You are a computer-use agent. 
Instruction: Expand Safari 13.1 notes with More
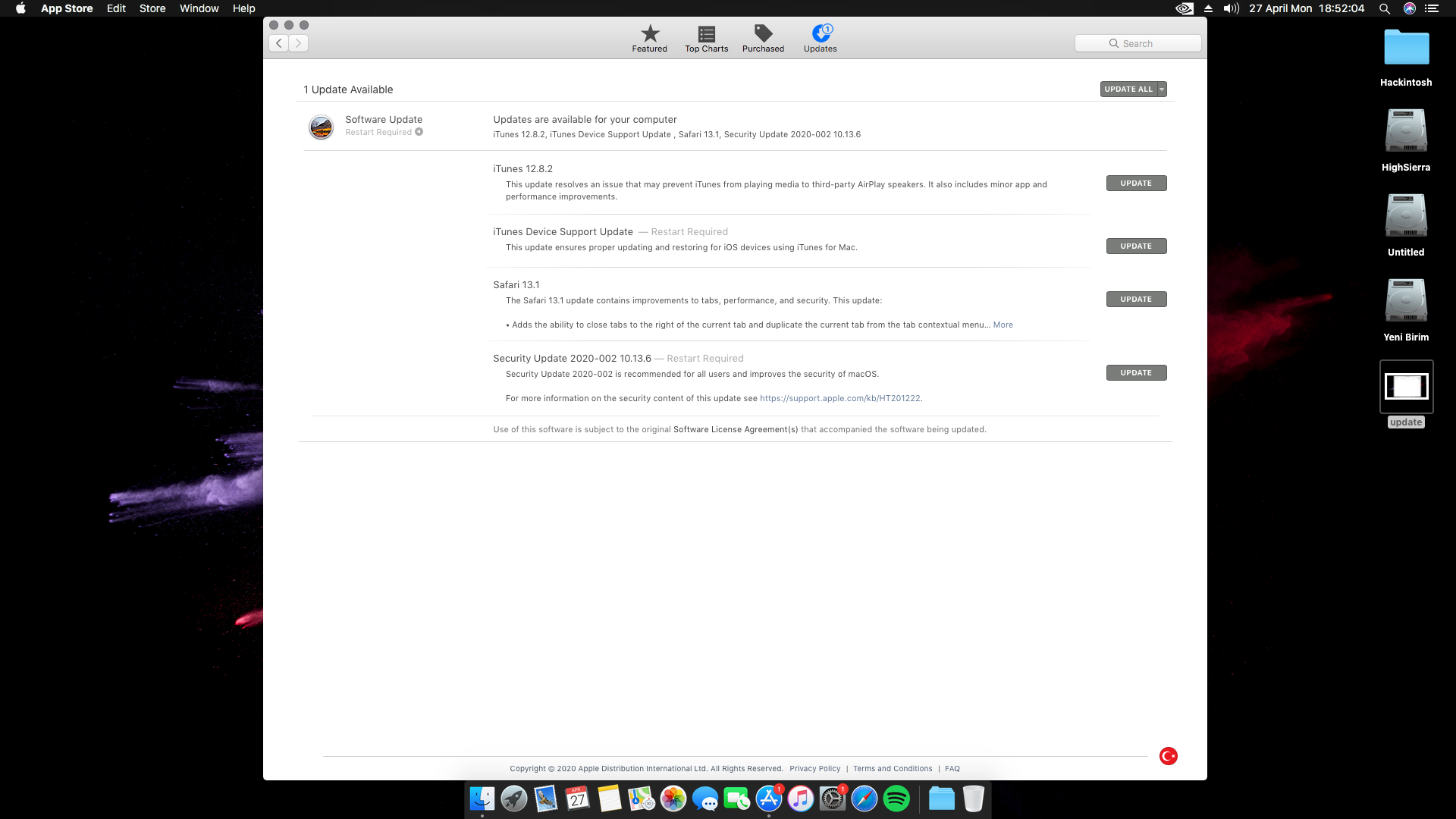pos(1003,325)
